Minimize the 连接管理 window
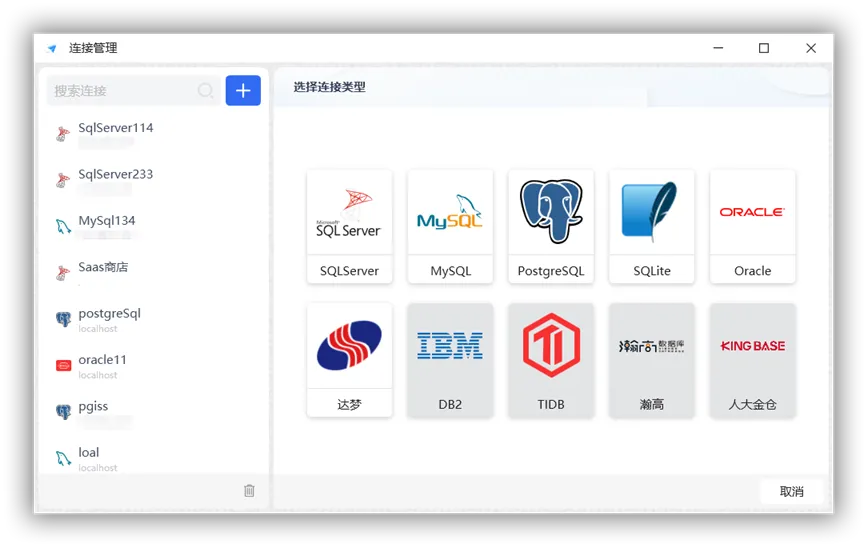This screenshot has height=547, width=867. pos(718,48)
